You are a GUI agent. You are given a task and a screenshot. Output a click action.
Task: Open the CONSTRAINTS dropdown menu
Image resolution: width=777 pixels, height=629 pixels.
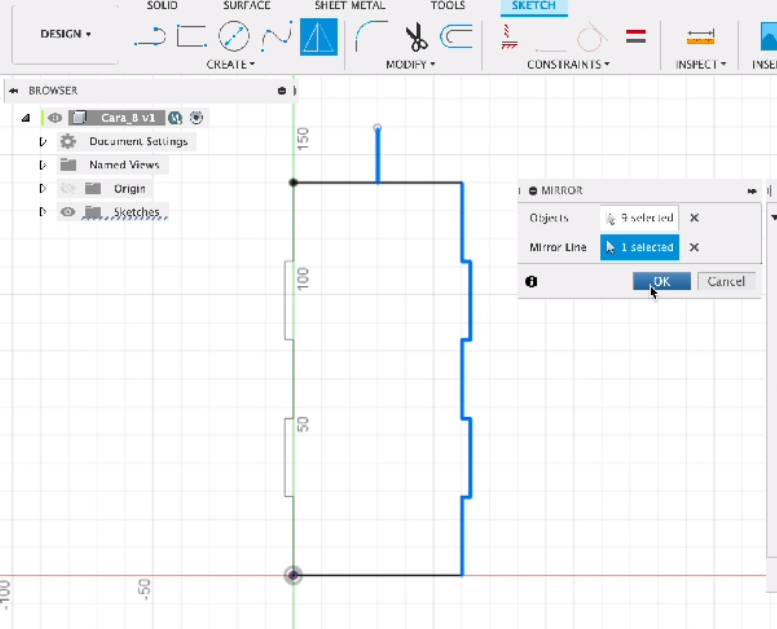[568, 64]
